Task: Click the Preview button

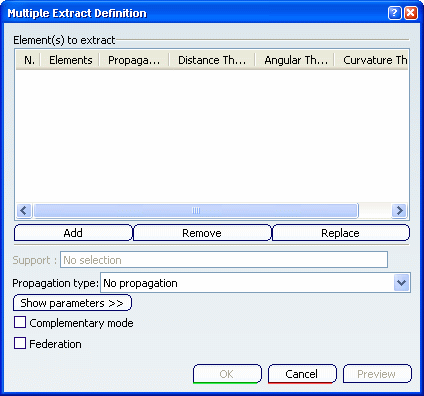Action: pos(377,374)
